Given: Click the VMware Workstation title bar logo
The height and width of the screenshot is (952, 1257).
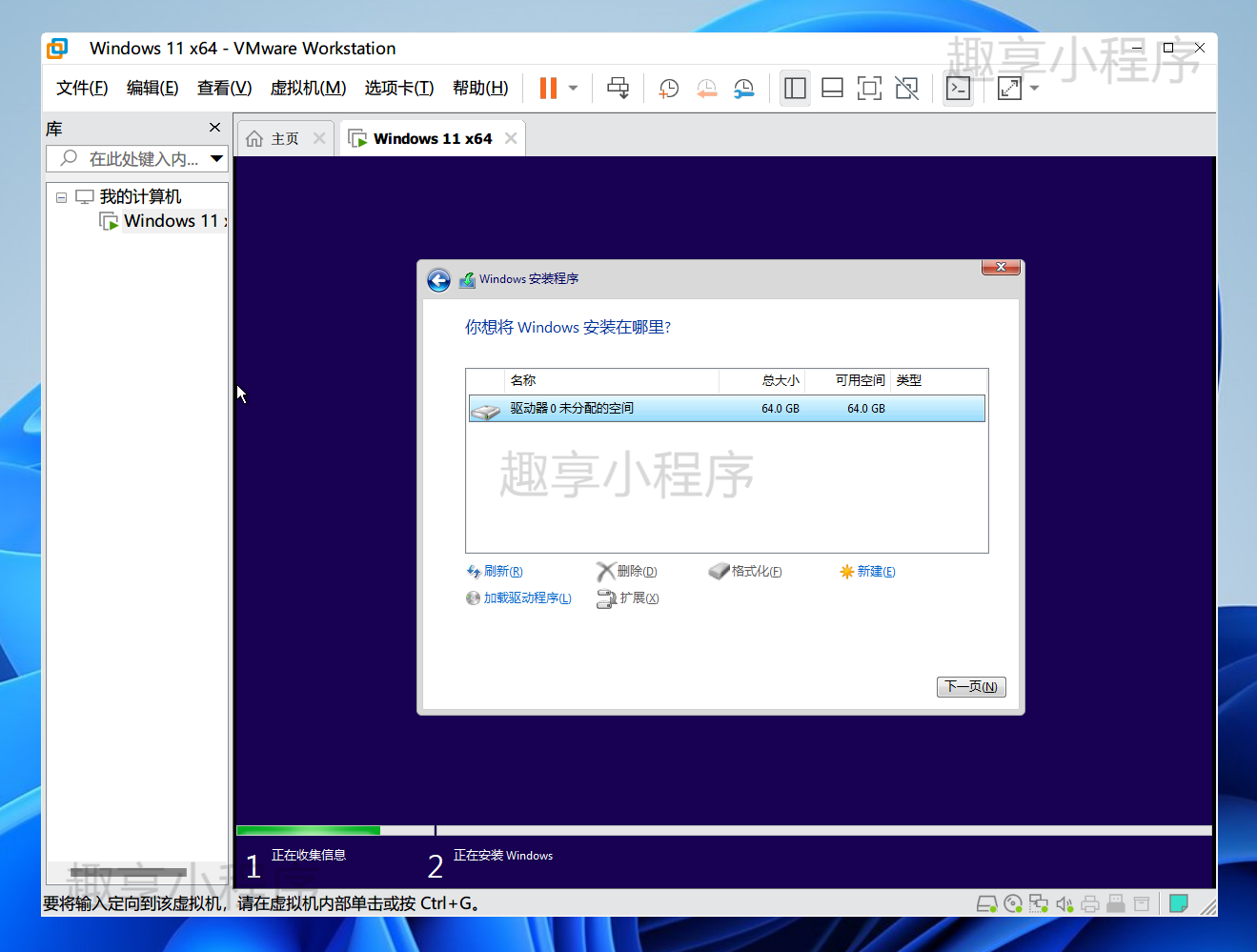Looking at the screenshot, I should (x=57, y=48).
